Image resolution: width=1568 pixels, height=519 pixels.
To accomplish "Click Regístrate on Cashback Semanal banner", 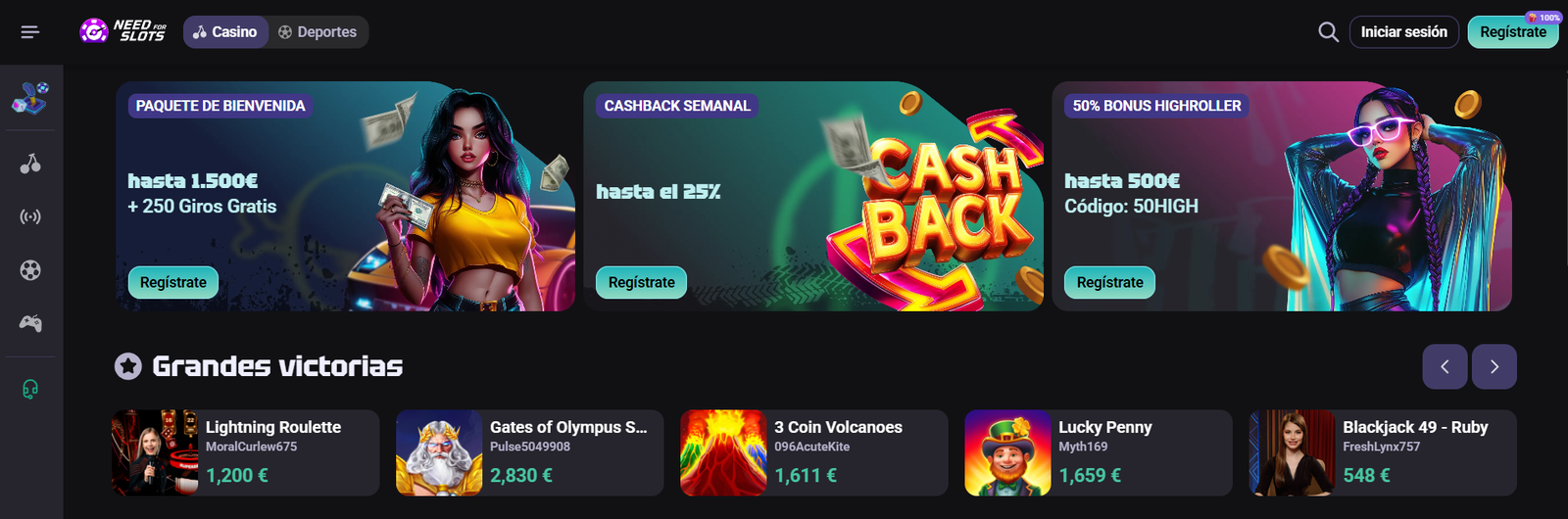I will point(642,282).
